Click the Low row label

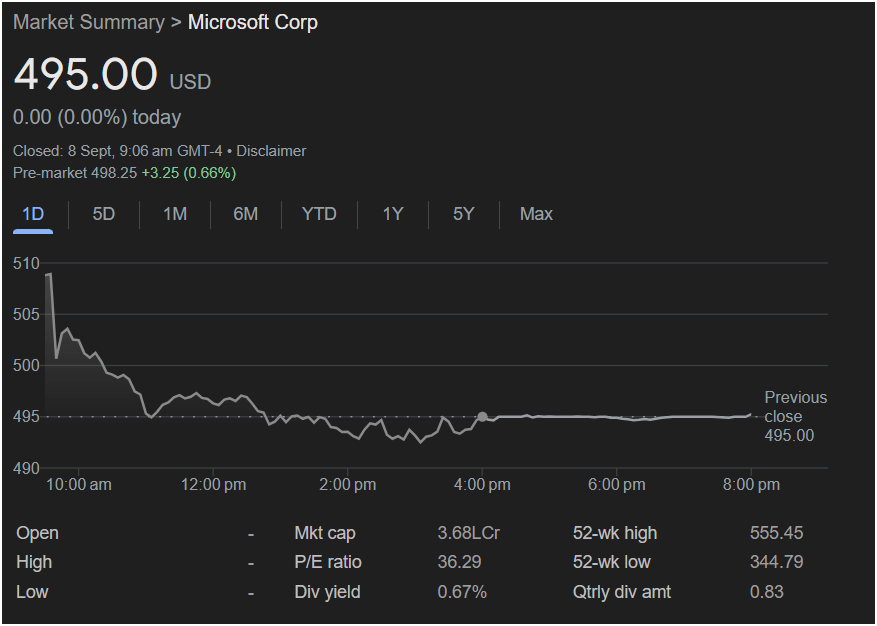(x=32, y=592)
